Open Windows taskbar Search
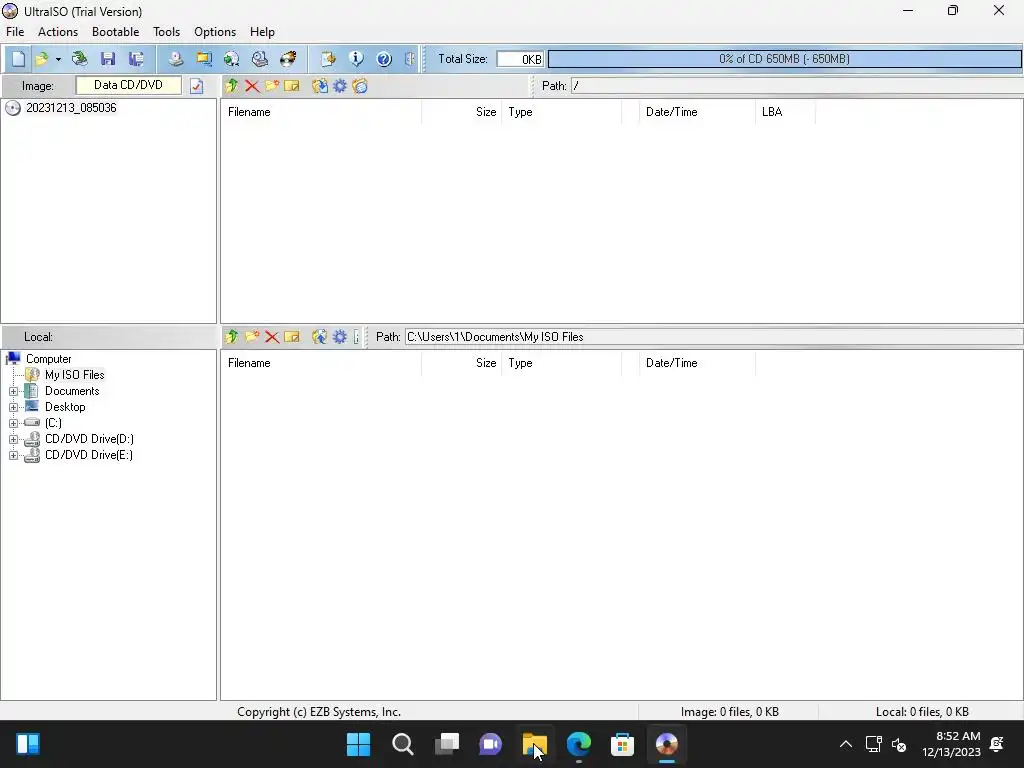Viewport: 1024px width, 768px height. pos(402,744)
